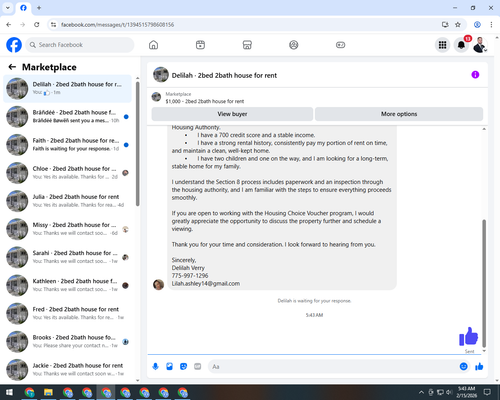Click the site info icon in address bar
The image size is (500, 400).
point(53,25)
